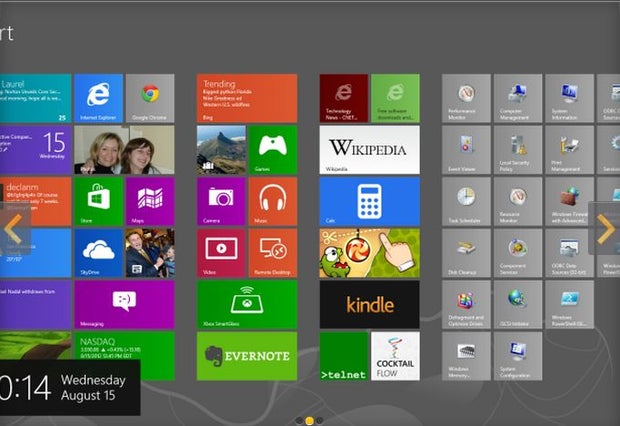Open the telnet tile
This screenshot has height=426, width=620.
343,356
